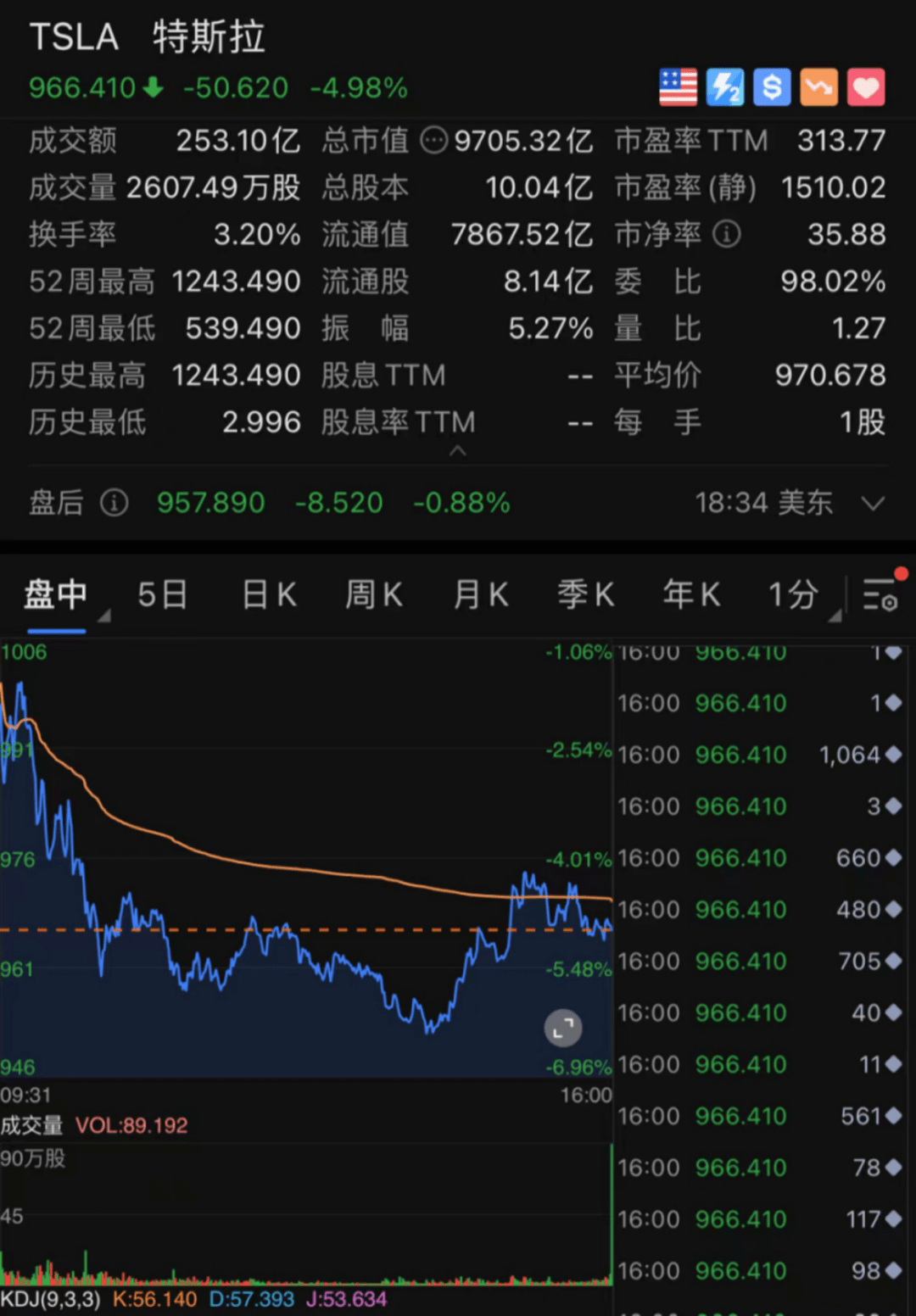Tap the 振幅 value 5.27%
This screenshot has height=1316, width=916.
click(550, 328)
